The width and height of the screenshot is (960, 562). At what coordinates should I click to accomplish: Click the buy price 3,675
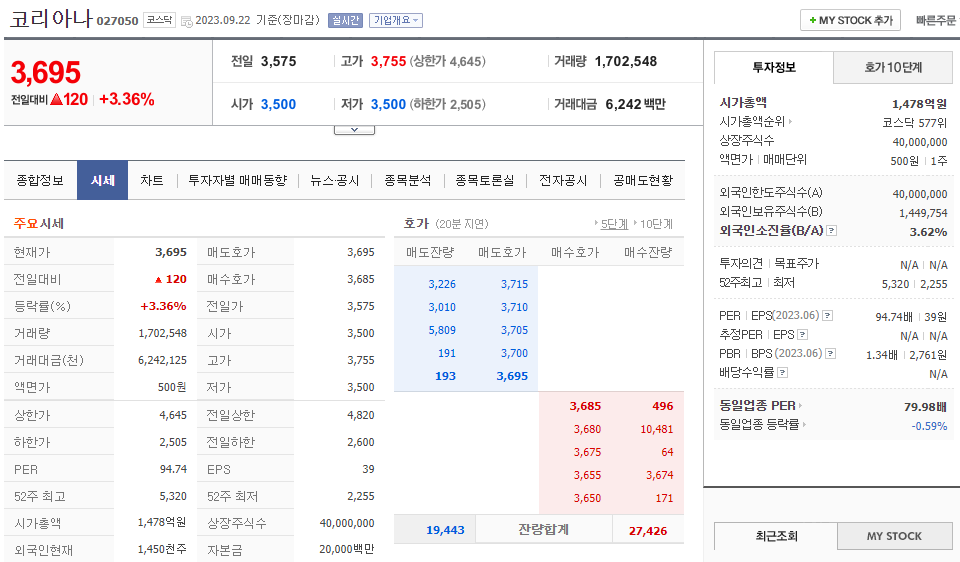point(587,452)
